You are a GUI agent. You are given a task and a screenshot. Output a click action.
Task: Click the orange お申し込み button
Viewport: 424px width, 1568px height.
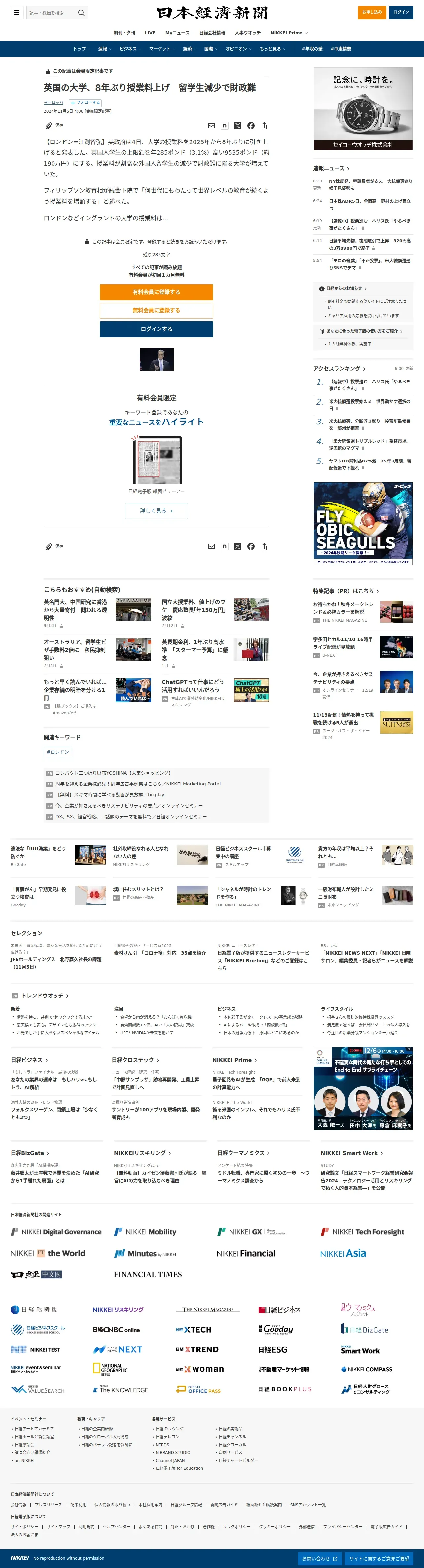click(372, 12)
